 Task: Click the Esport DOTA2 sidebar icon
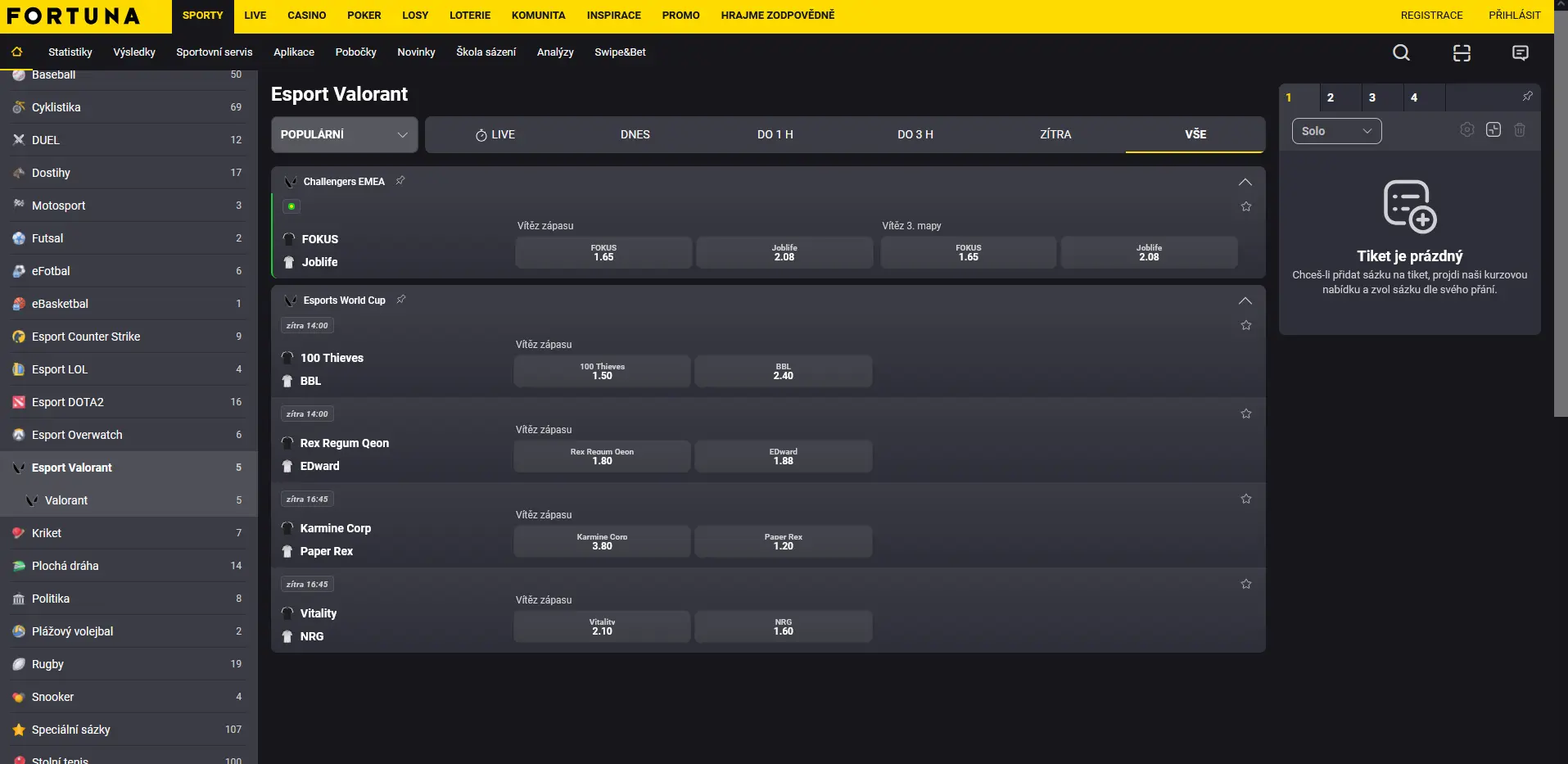(x=19, y=402)
